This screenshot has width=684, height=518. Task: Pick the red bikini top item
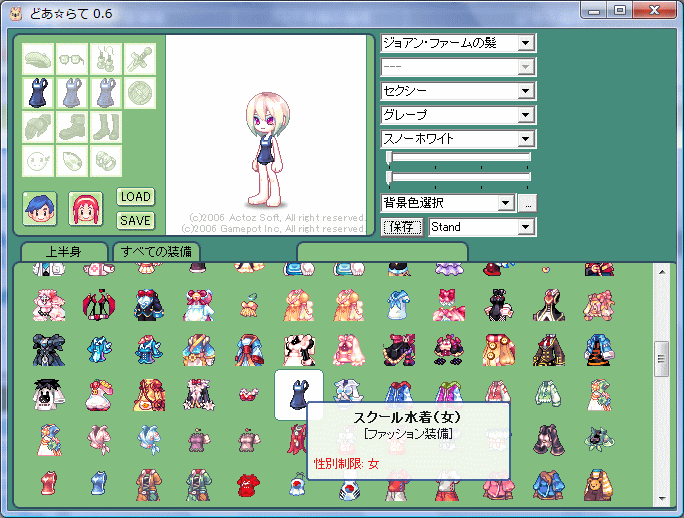click(x=249, y=395)
